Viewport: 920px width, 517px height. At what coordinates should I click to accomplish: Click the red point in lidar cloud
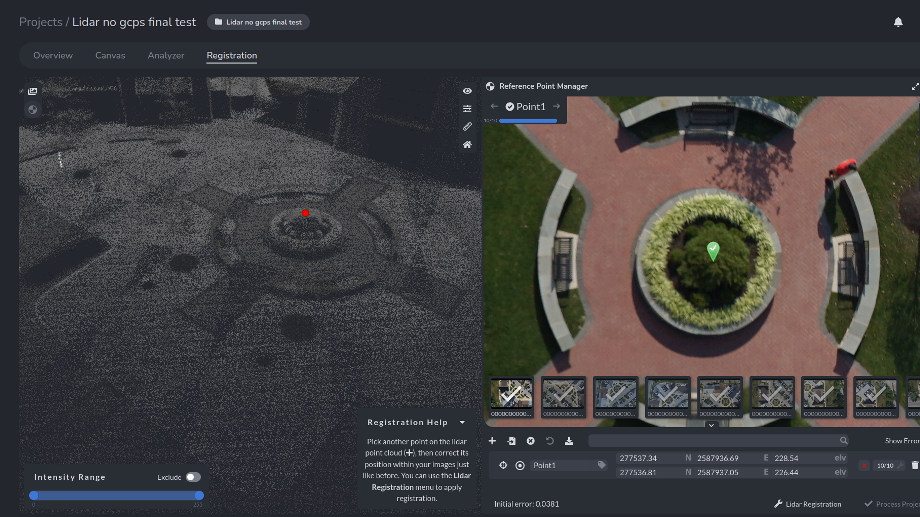point(305,213)
